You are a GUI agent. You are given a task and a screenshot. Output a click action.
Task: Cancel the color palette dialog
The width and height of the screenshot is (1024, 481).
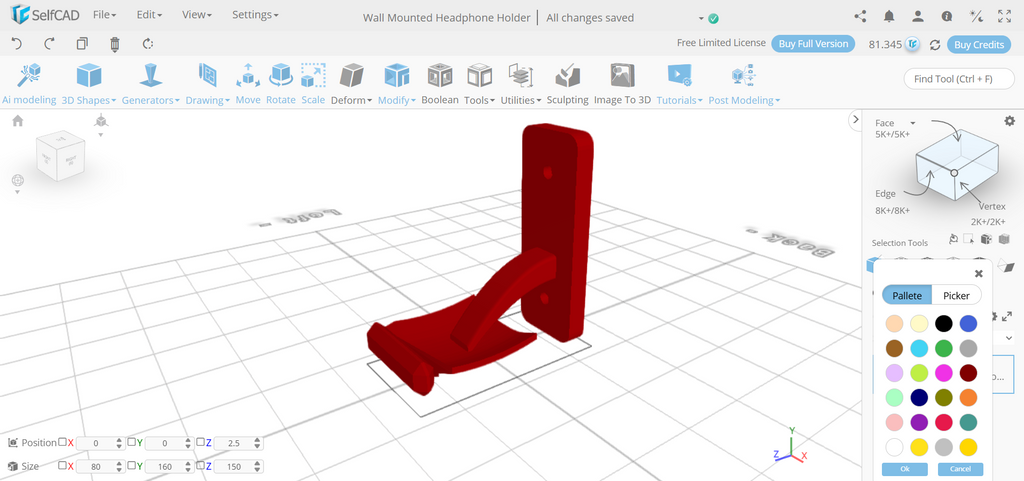tap(960, 469)
